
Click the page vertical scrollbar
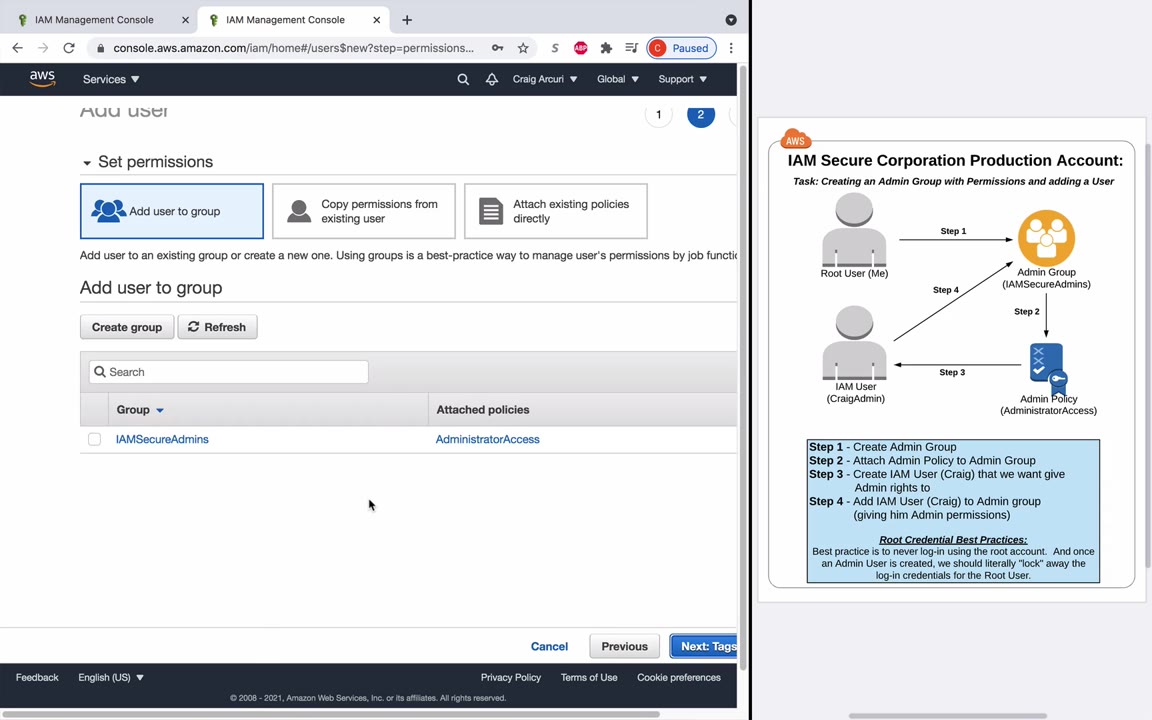[x=743, y=367]
